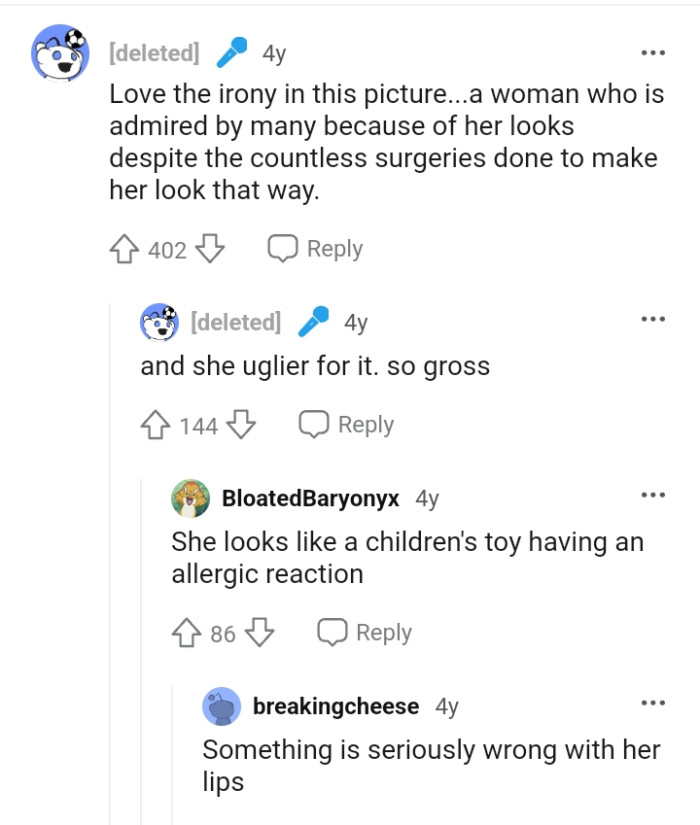Open the options menu on the 'and she uglier' comment

651,318
